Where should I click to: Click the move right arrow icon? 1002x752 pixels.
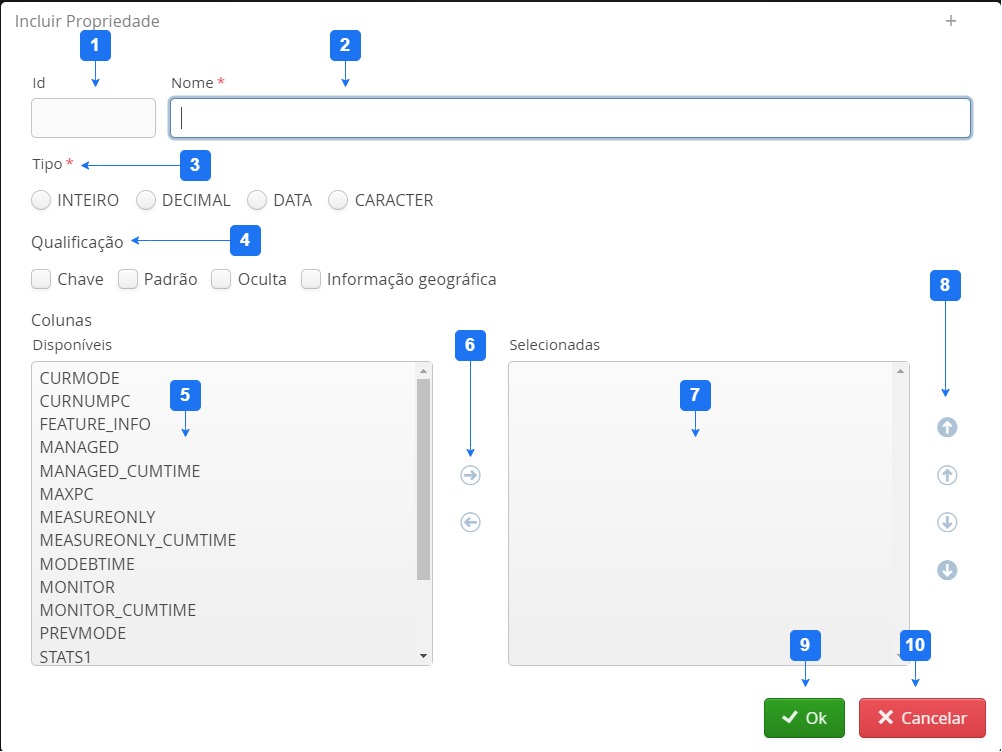tap(470, 476)
